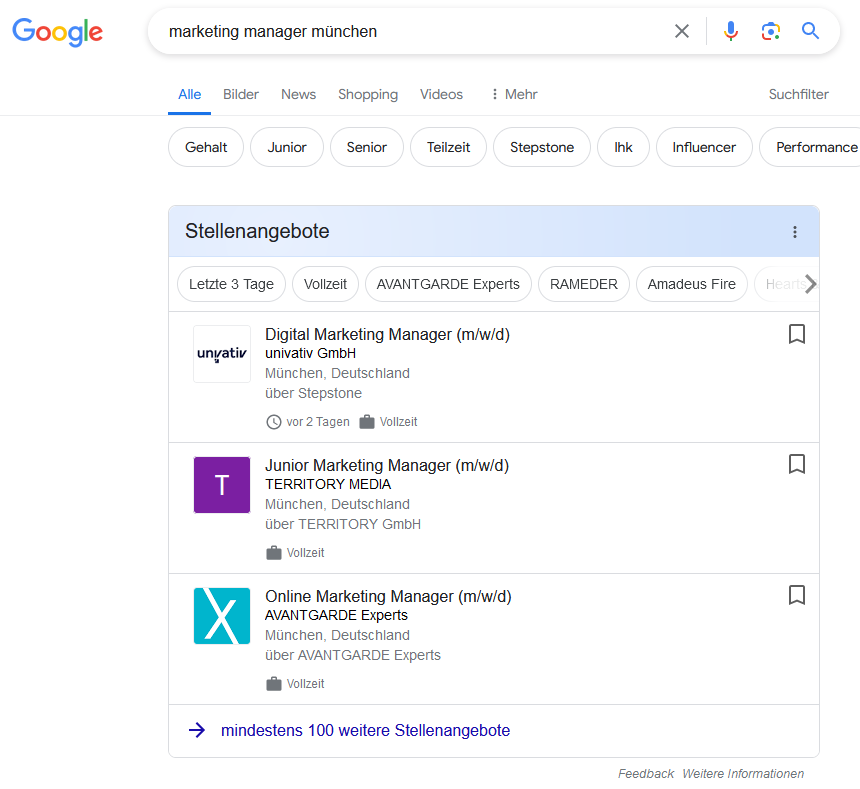Click the arrow icon beside weitere Stellenangebote

[x=197, y=730]
